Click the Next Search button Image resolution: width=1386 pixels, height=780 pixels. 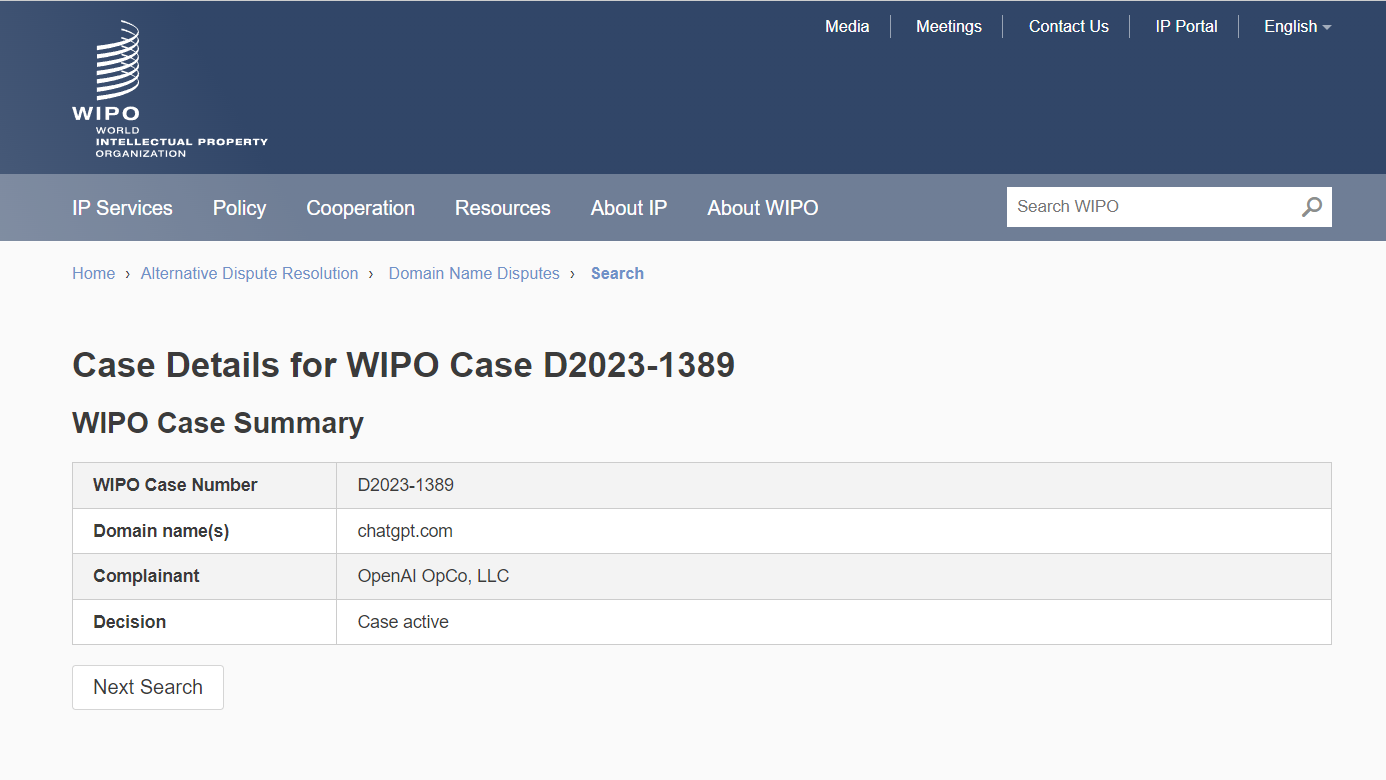148,687
